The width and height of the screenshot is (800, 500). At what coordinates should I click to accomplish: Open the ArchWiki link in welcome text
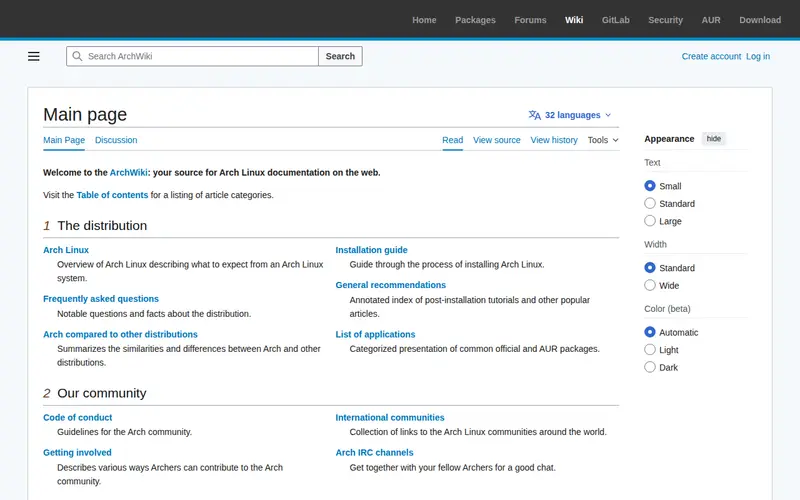[x=129, y=172]
